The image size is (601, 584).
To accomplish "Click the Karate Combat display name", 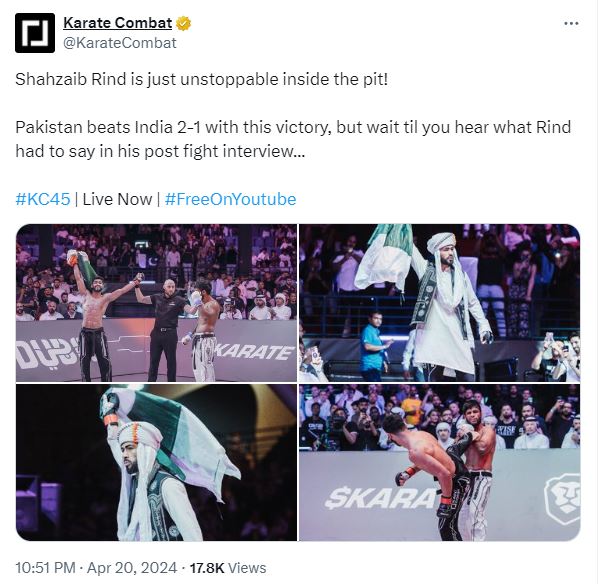I will [x=118, y=23].
